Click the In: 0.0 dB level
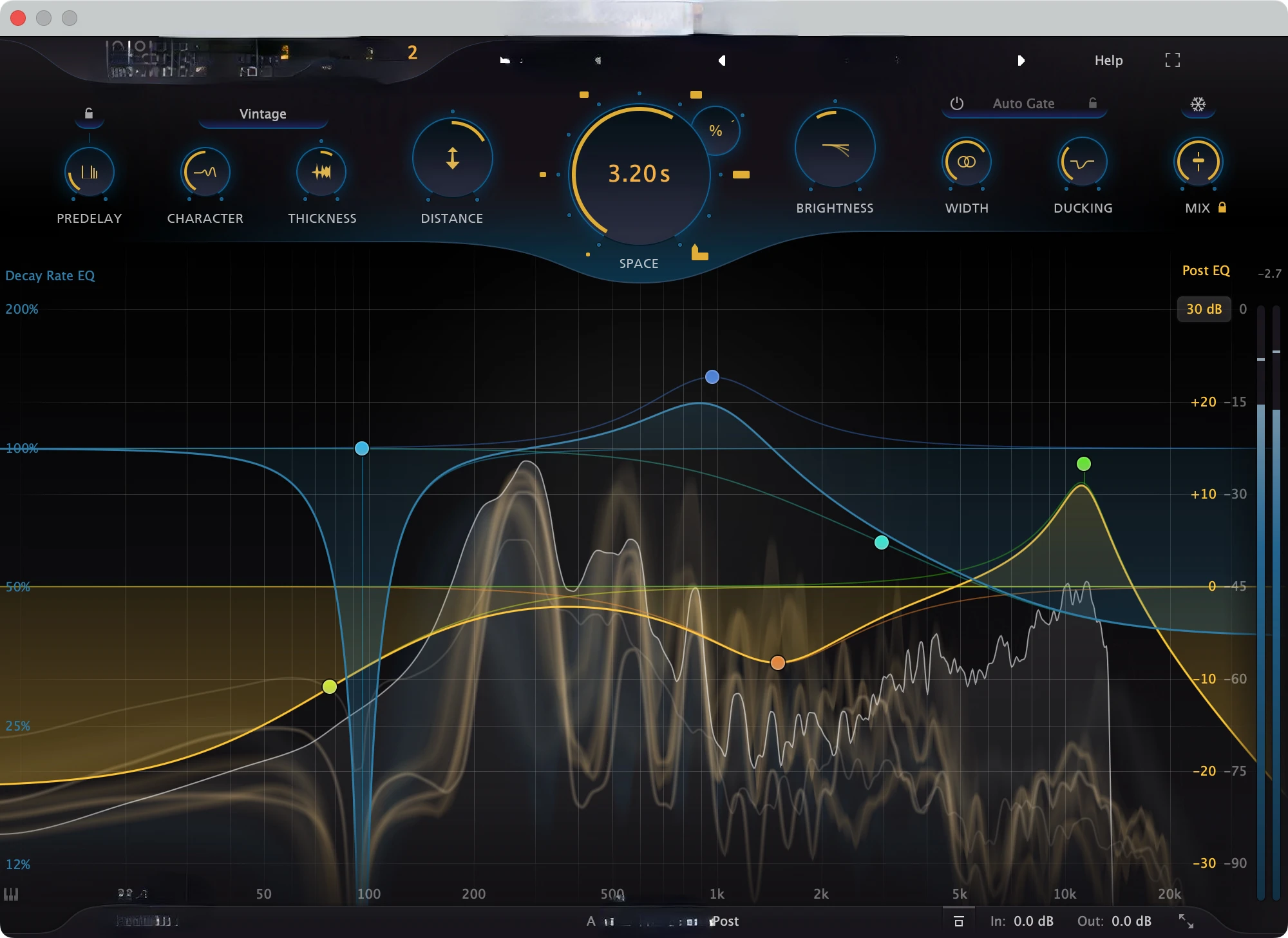1288x938 pixels. click(x=1022, y=921)
